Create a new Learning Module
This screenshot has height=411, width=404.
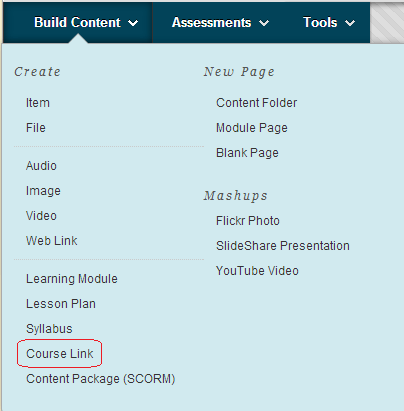click(72, 279)
